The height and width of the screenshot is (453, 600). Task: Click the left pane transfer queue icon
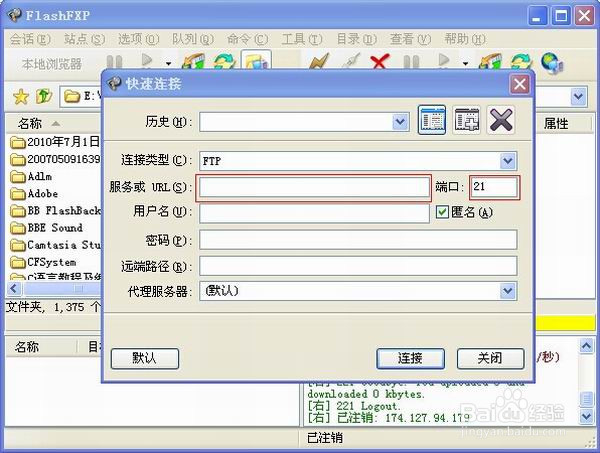pos(194,61)
